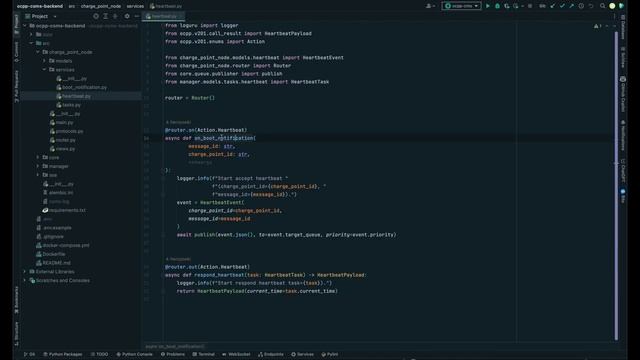Collapse all nodes icon in the Project panel header
Viewport: 640px width, 360px height.
pyautogui.click(x=115, y=16)
